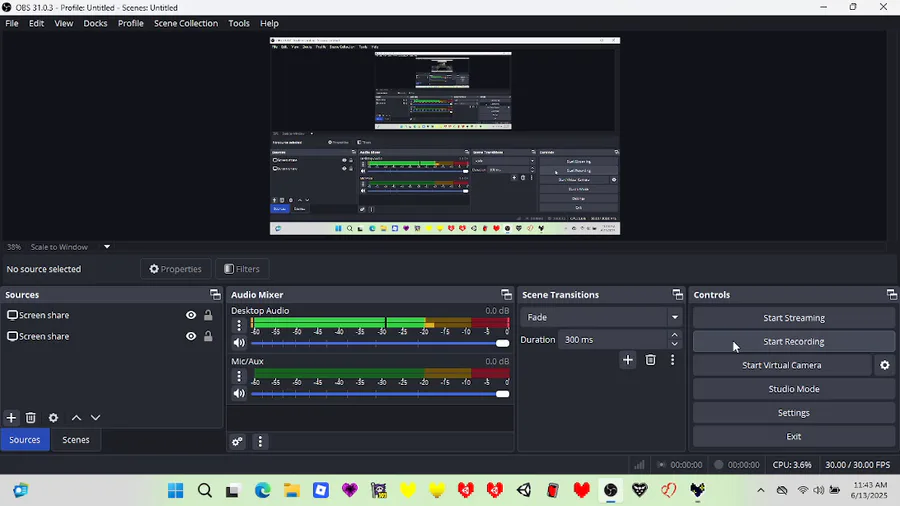Image resolution: width=900 pixels, height=506 pixels.
Task: Pop out the Sources dock
Action: coord(215,294)
